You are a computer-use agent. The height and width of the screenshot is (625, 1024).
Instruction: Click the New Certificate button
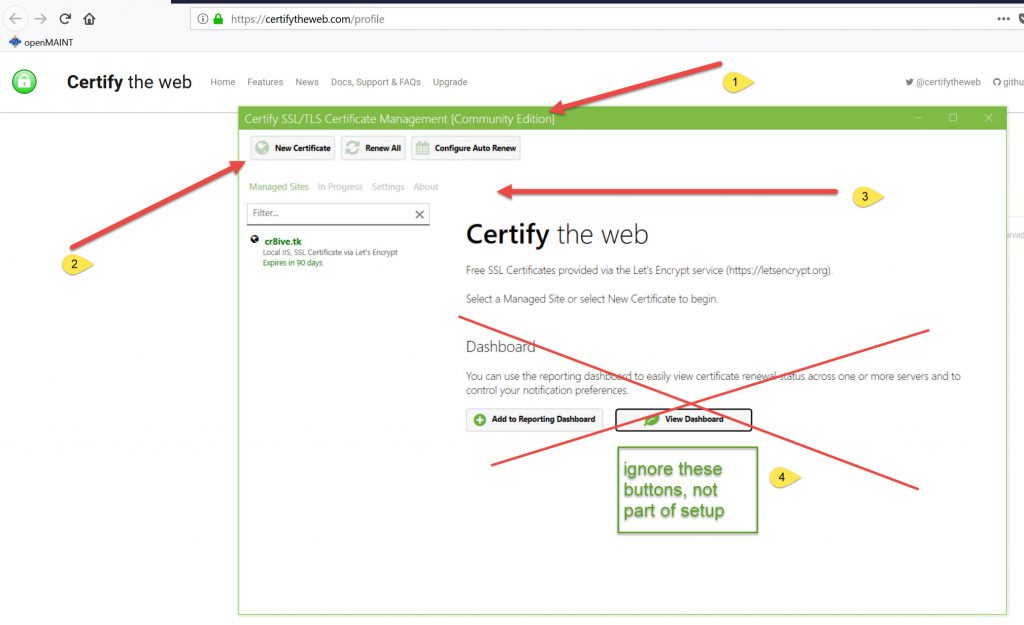click(292, 148)
